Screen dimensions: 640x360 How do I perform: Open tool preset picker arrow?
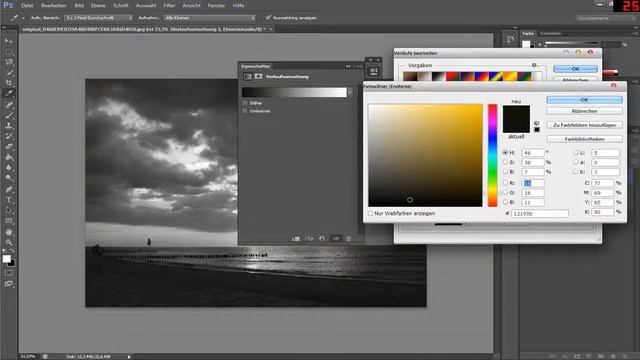coord(23,18)
